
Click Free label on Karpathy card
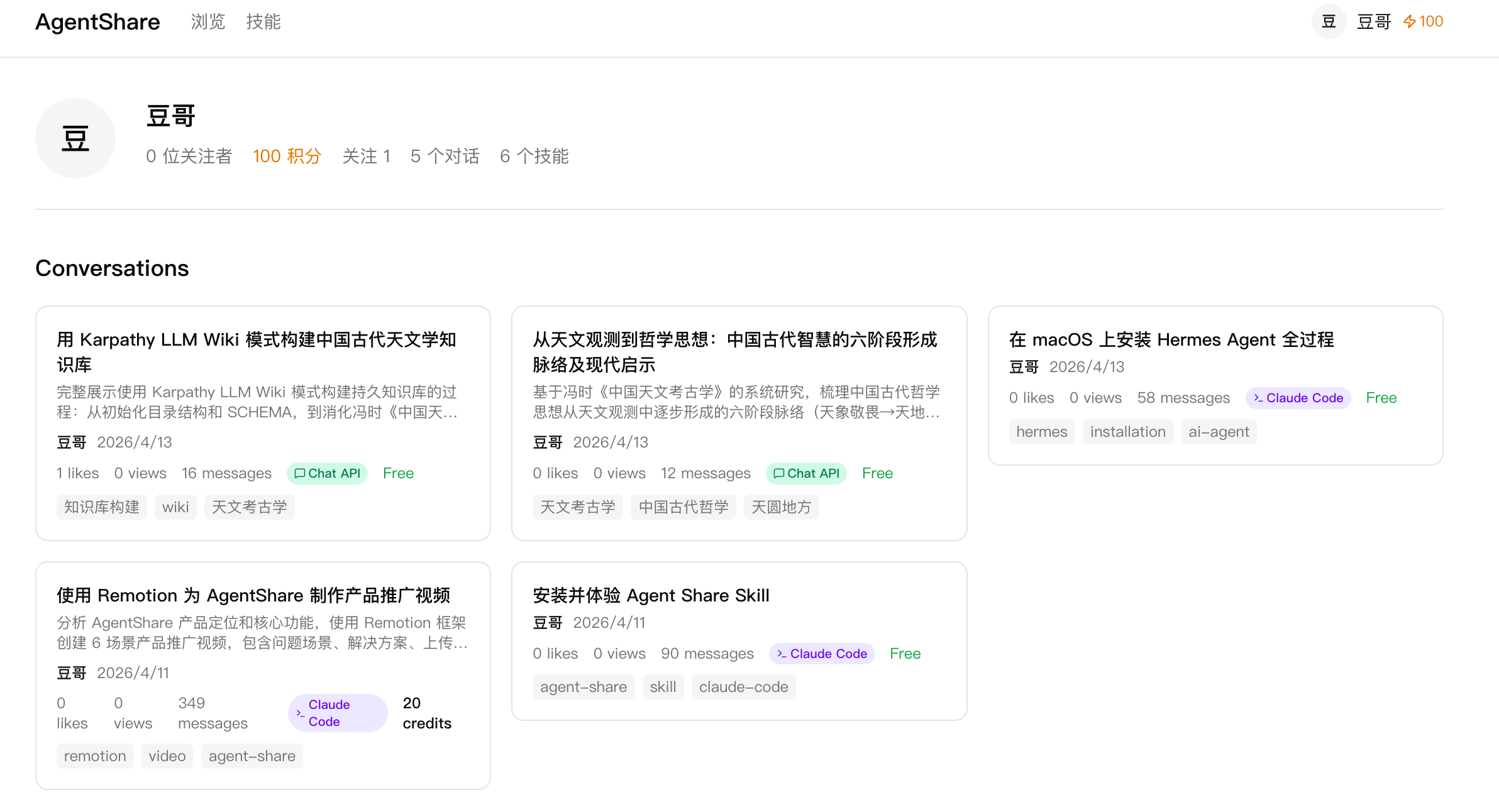pos(399,473)
